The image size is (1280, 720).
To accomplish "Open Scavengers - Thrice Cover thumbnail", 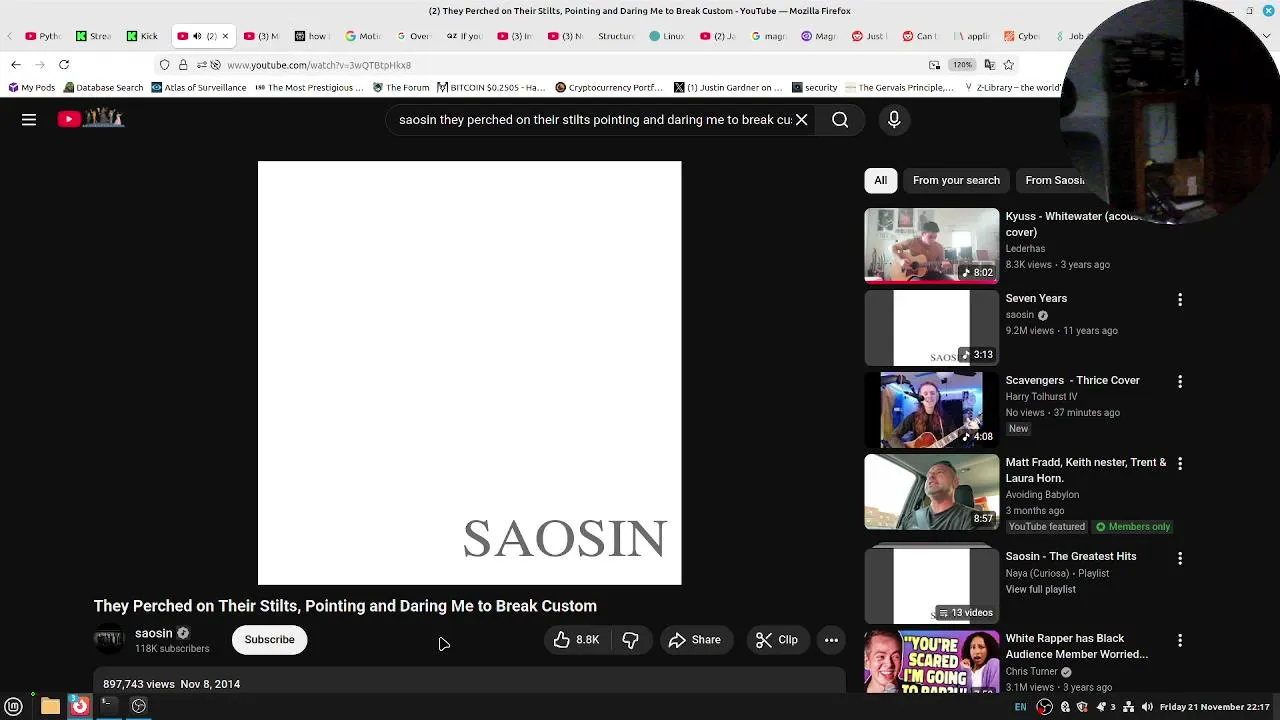I will pos(931,410).
